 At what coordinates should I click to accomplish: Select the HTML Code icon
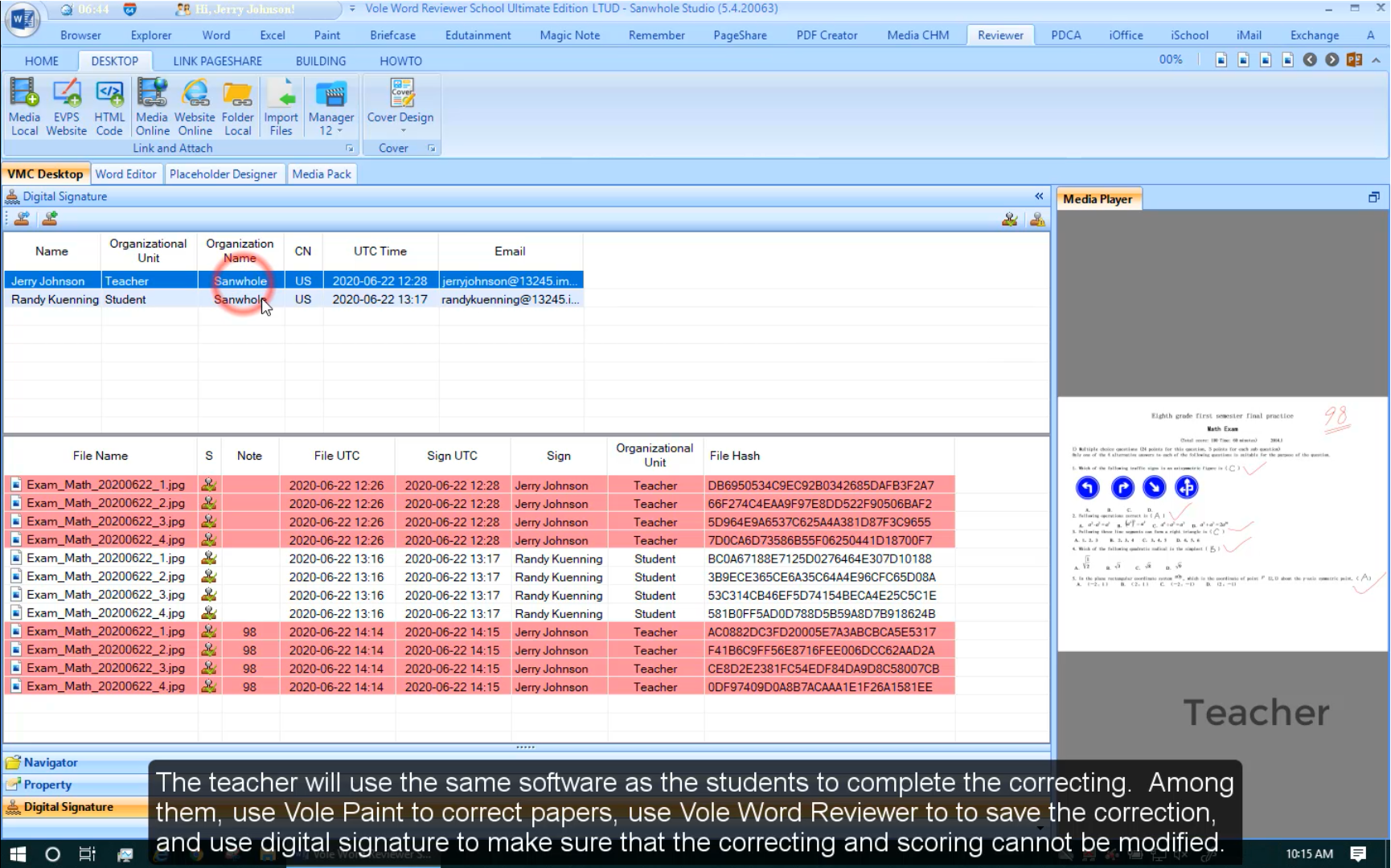click(x=109, y=108)
